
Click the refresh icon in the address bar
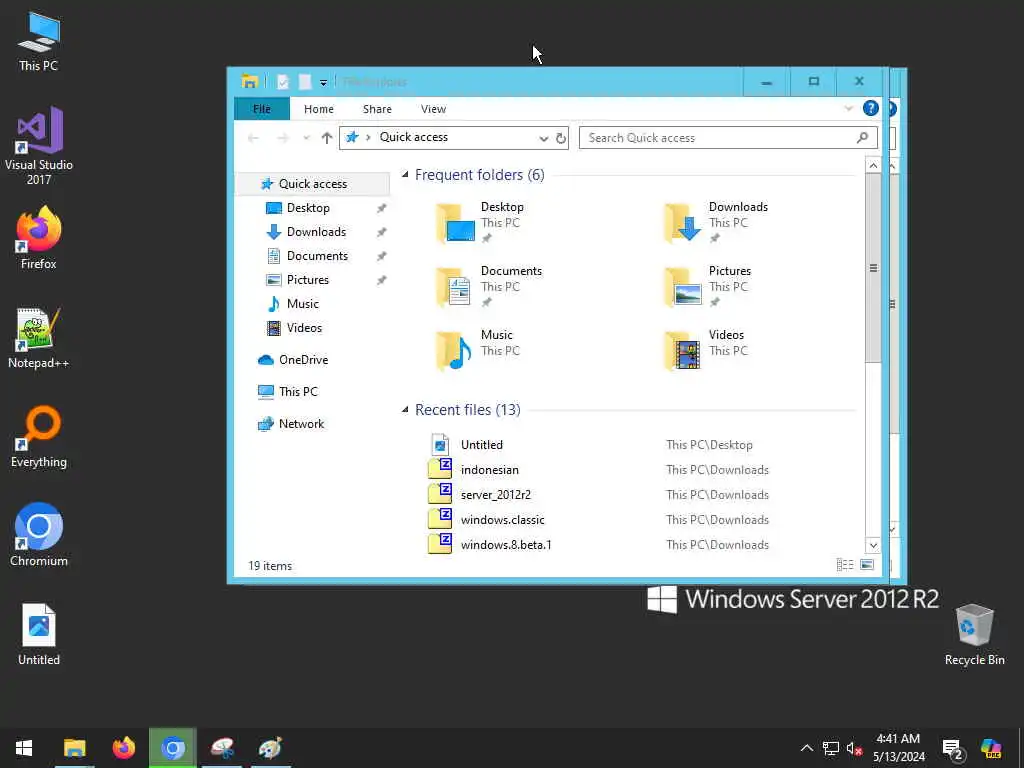click(560, 138)
